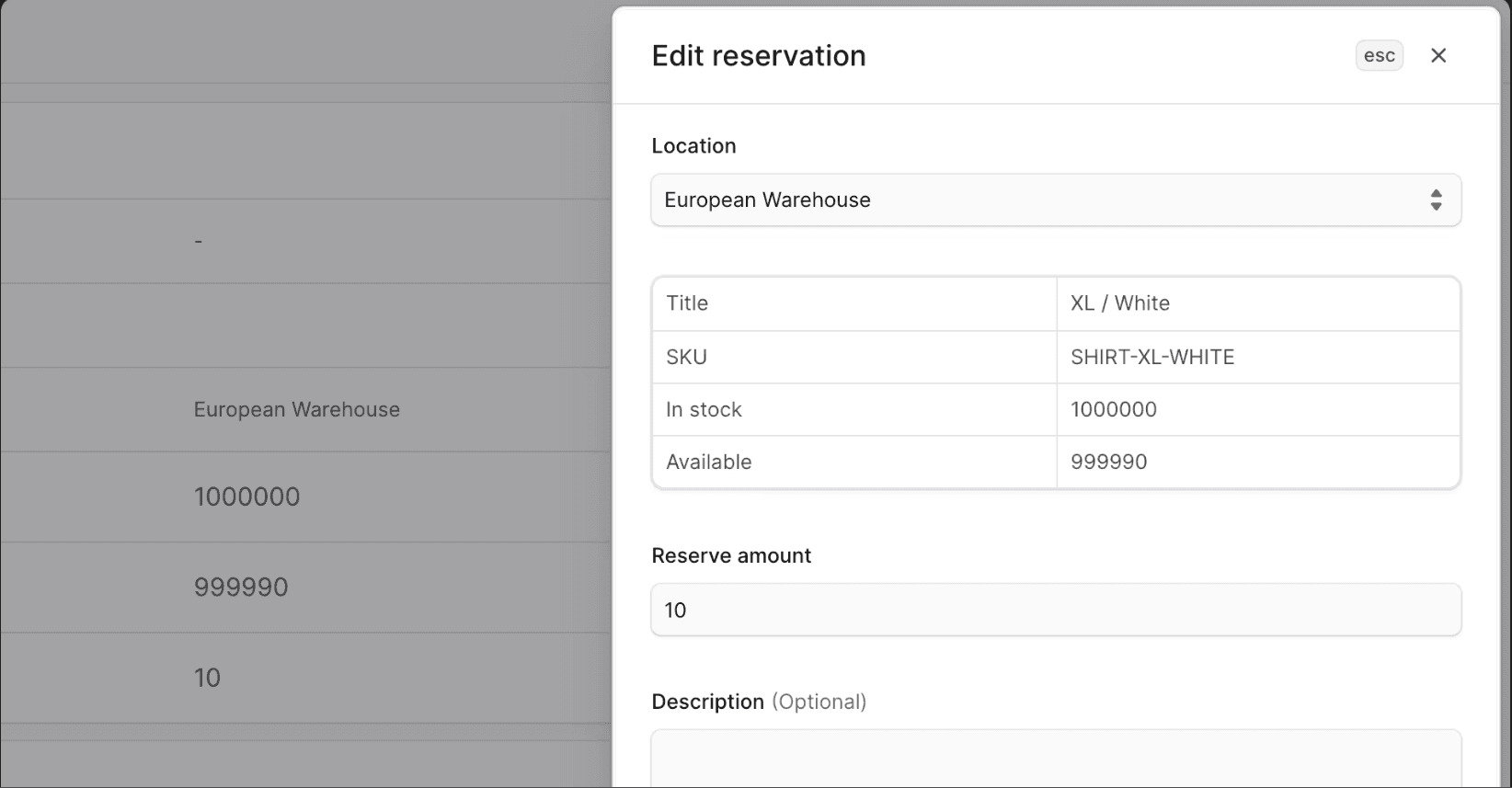1512x788 pixels.
Task: Click into the Description text area
Action: 1055,759
